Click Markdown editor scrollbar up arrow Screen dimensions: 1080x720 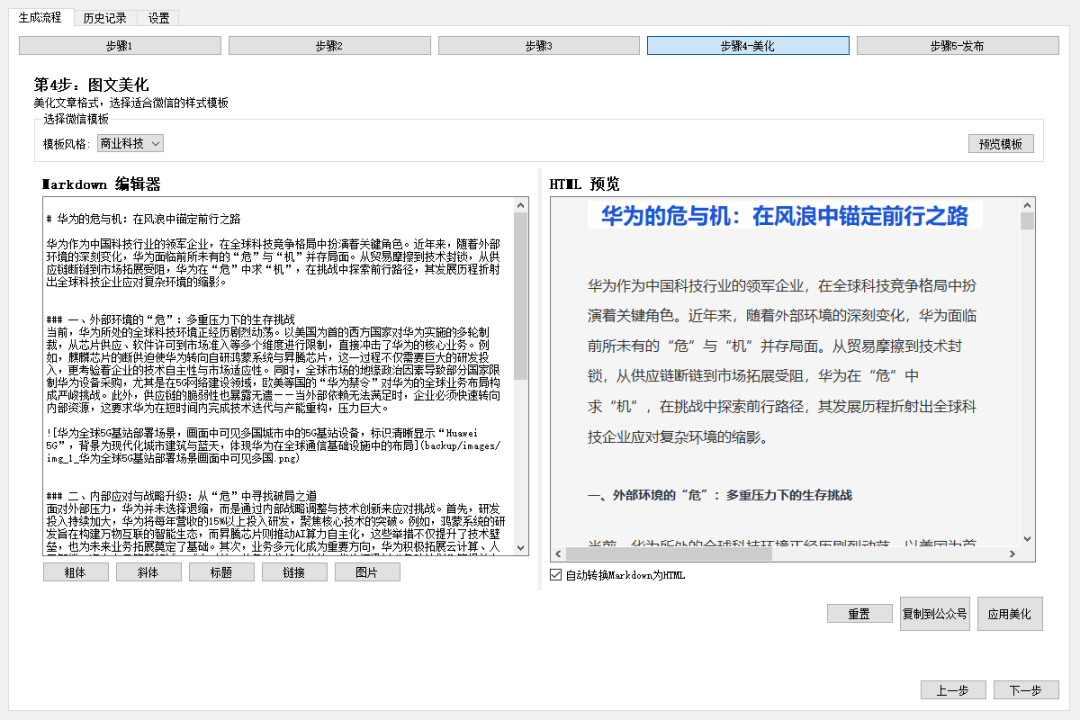coord(521,205)
